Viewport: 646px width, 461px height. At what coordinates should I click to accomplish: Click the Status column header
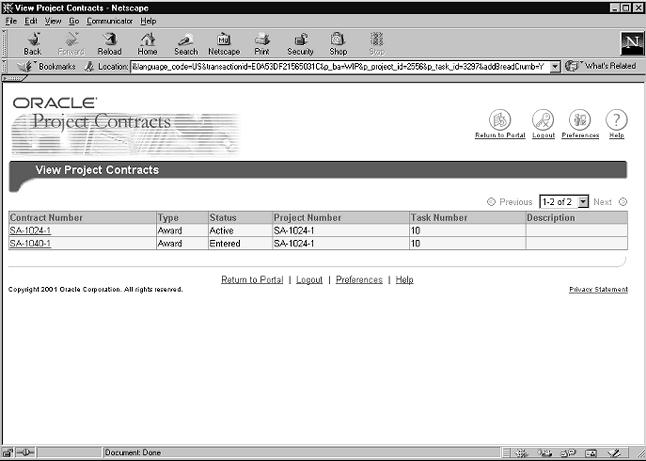pyautogui.click(x=240, y=218)
